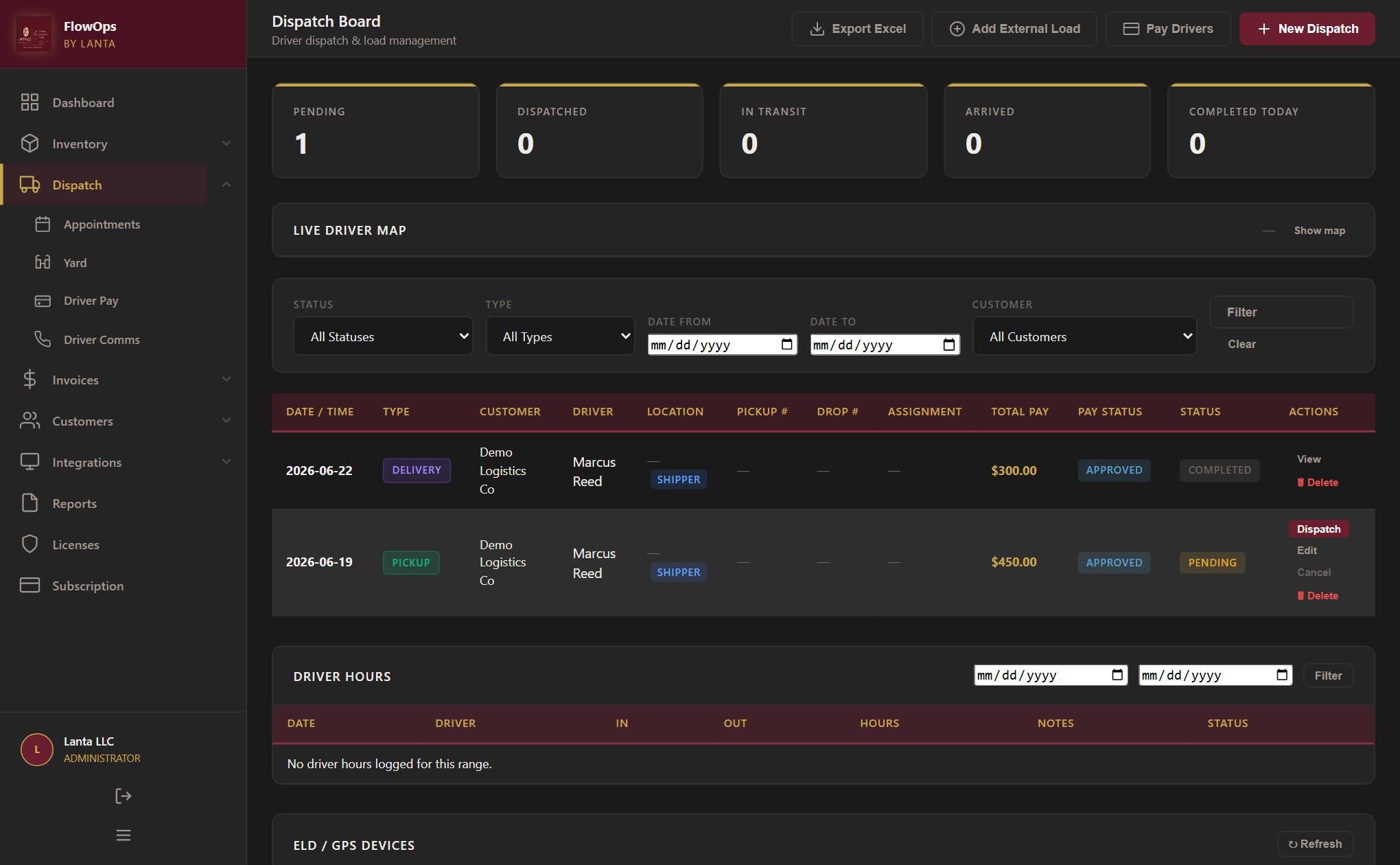Click the Customers people icon
1400x865 pixels.
click(x=30, y=421)
